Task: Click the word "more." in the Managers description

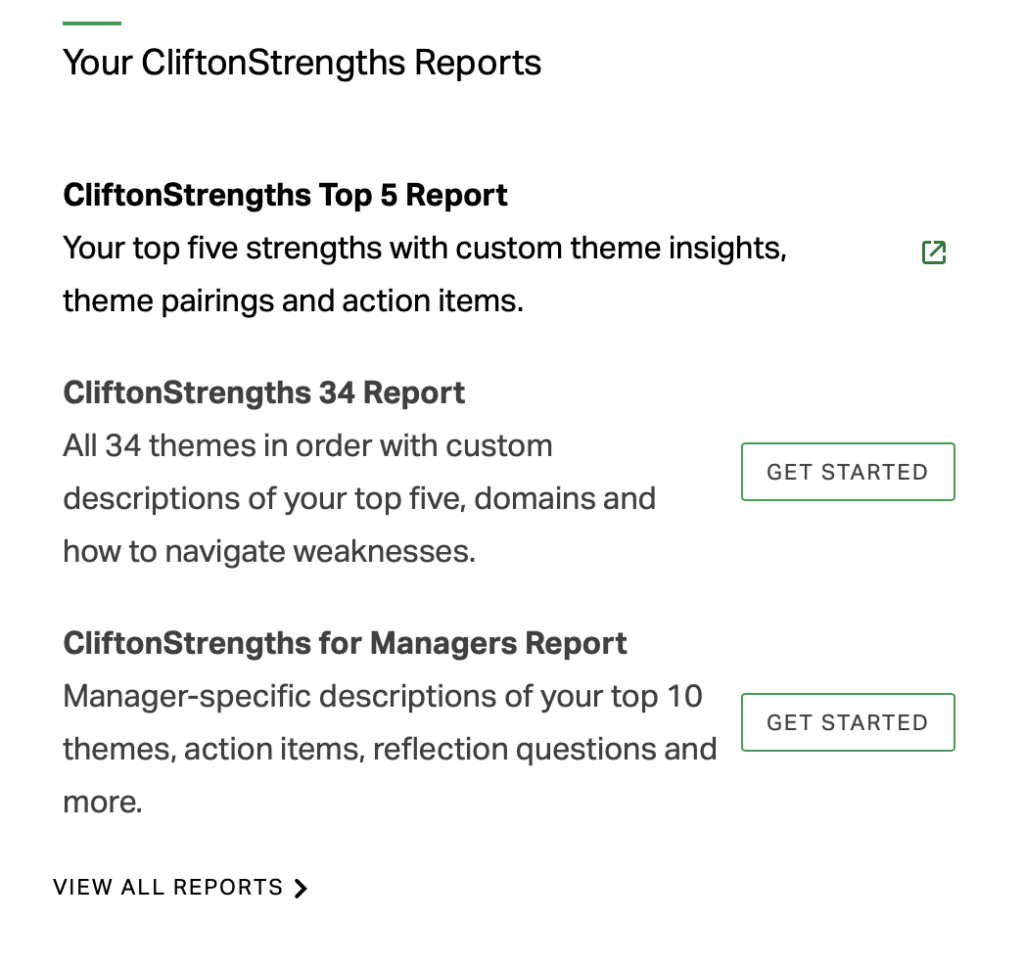Action: click(x=102, y=802)
